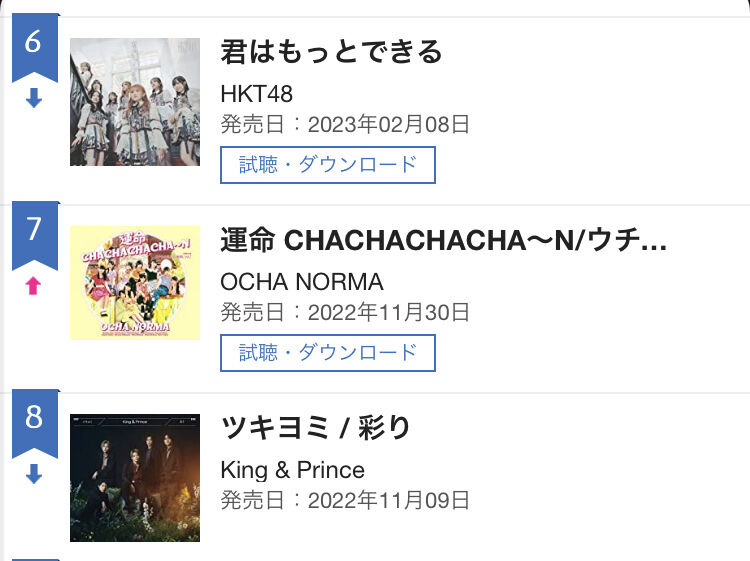Select the artist name HKT48
This screenshot has width=750, height=561.
(x=256, y=94)
